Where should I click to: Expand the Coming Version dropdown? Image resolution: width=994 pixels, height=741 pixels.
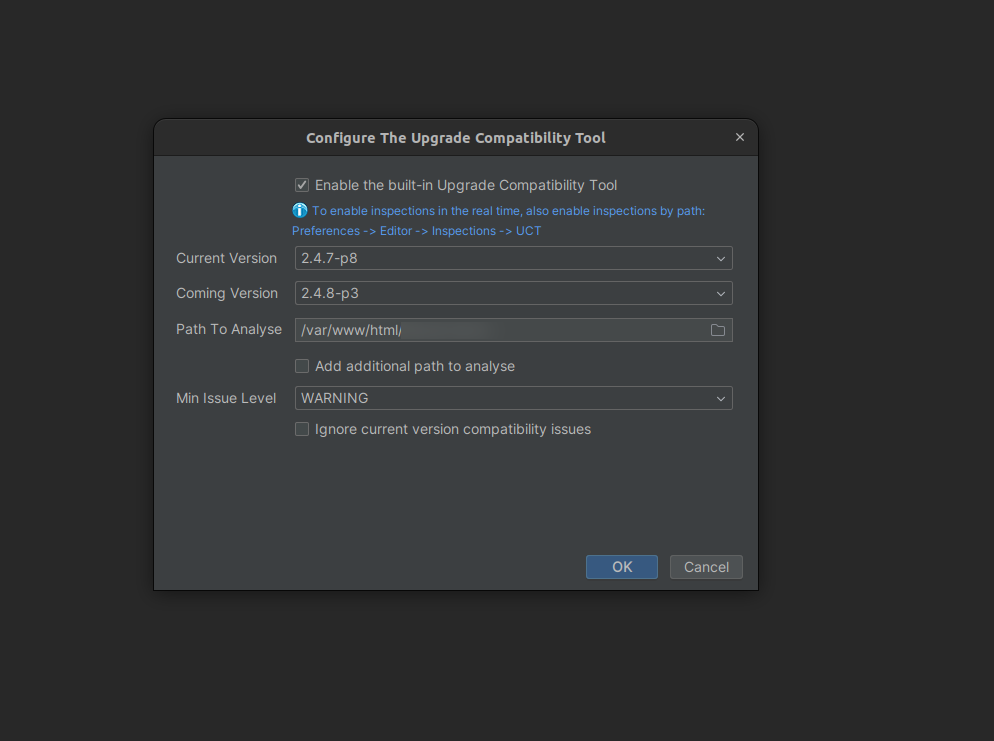coord(720,293)
